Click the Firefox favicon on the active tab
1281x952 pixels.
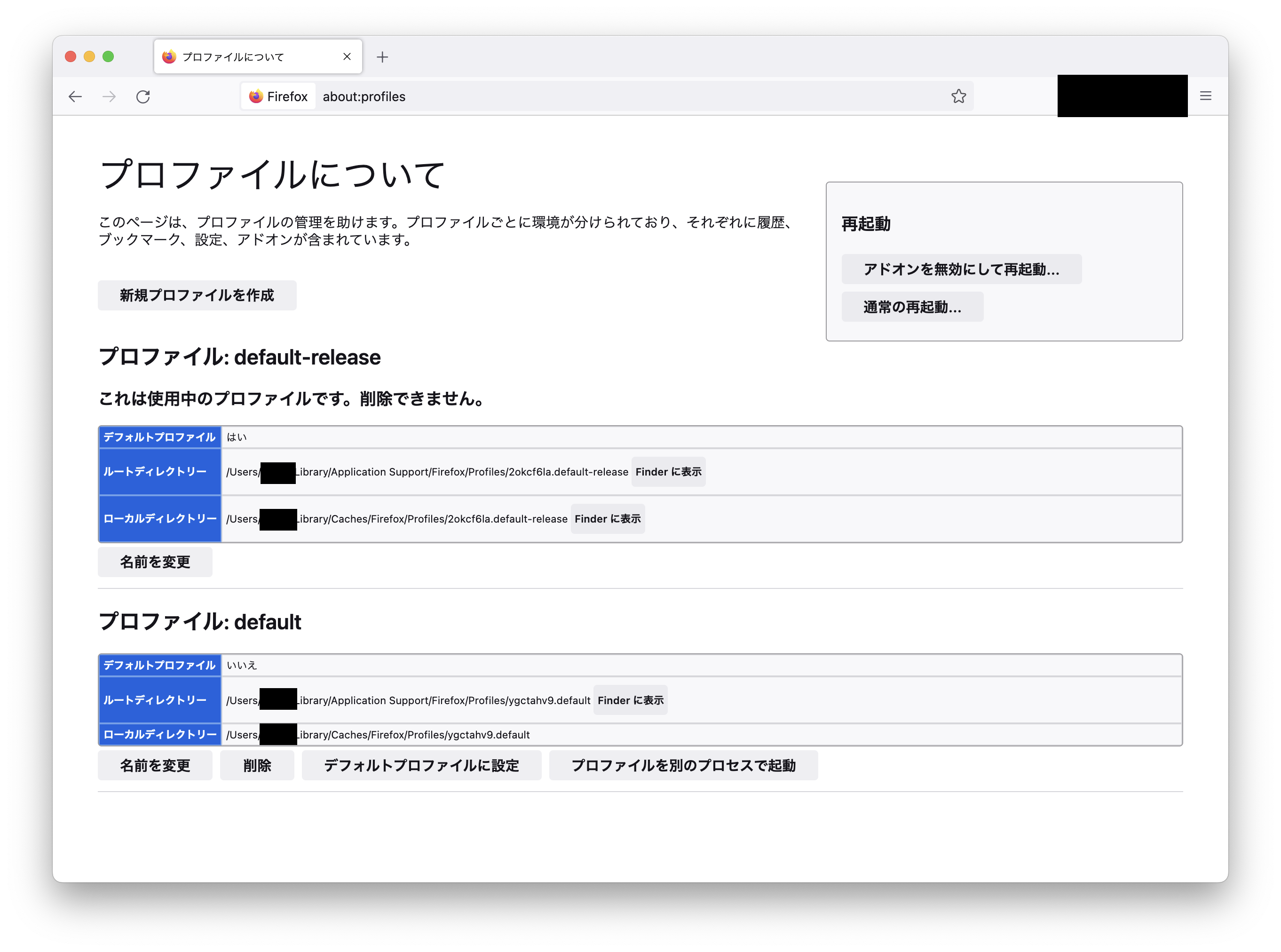(x=168, y=56)
